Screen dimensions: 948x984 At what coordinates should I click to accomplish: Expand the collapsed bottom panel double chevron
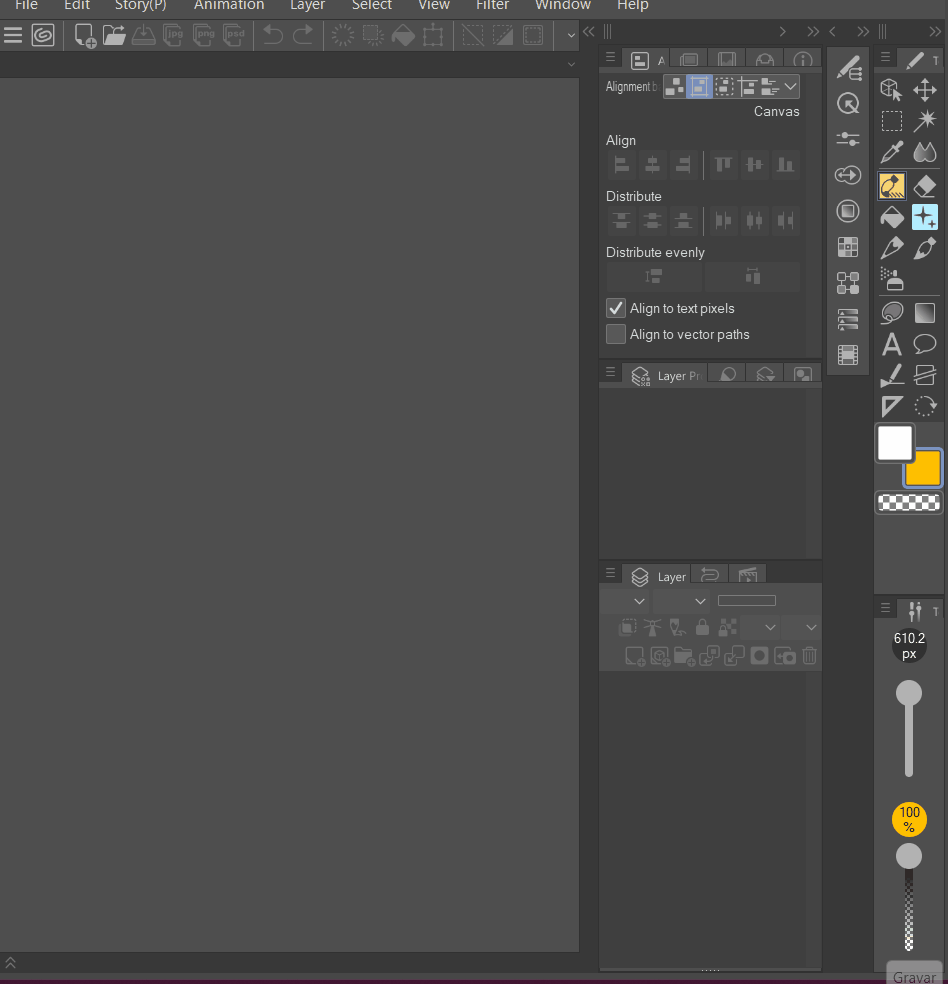click(10, 962)
